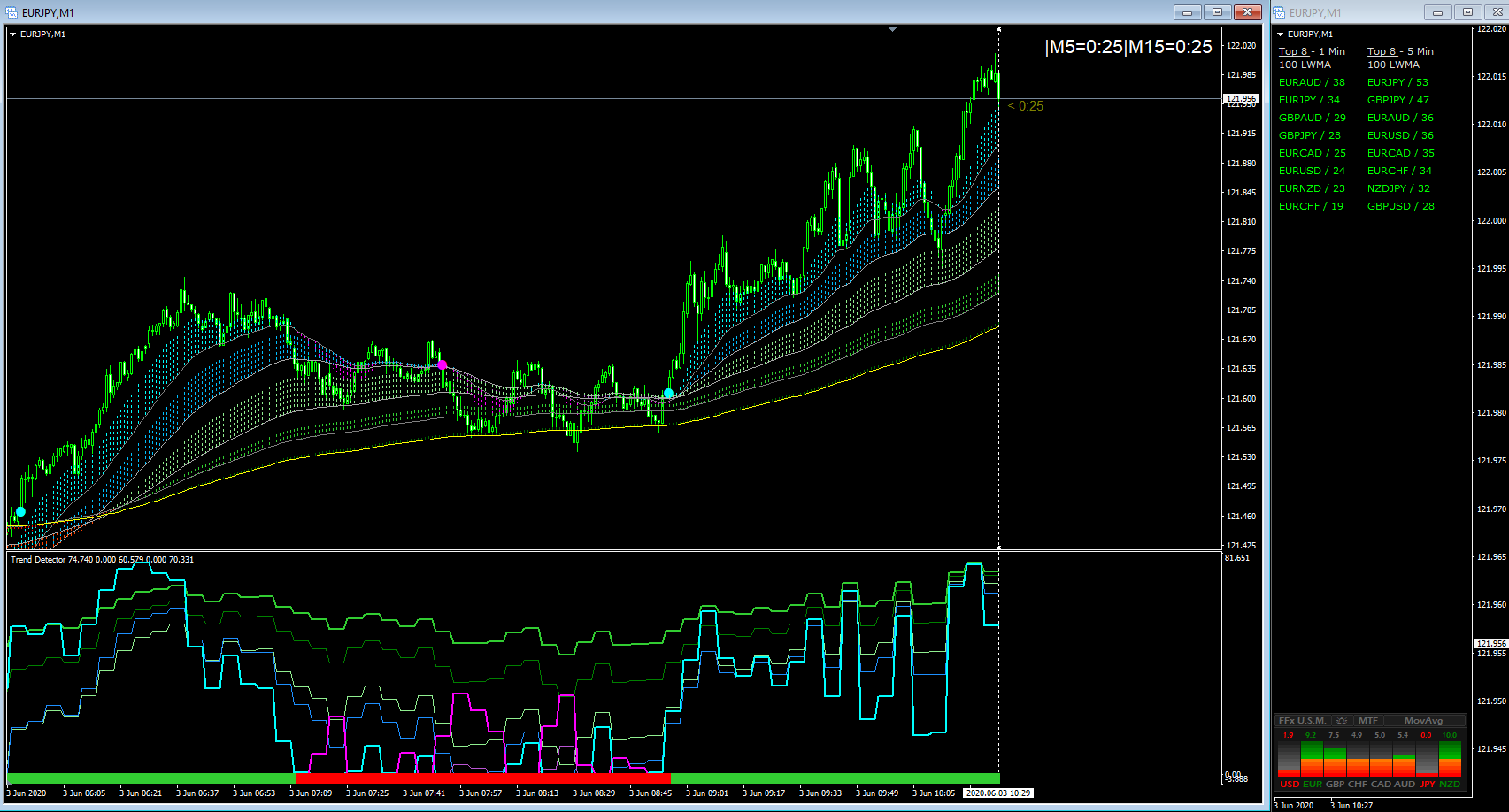This screenshot has height=812, width=1509.
Task: Click the CHF currency label below the strength bars
Action: point(1358,785)
